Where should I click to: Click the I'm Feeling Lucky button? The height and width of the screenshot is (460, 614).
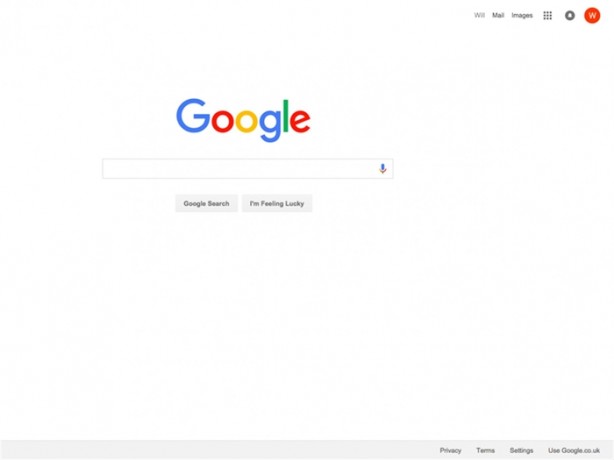click(277, 204)
